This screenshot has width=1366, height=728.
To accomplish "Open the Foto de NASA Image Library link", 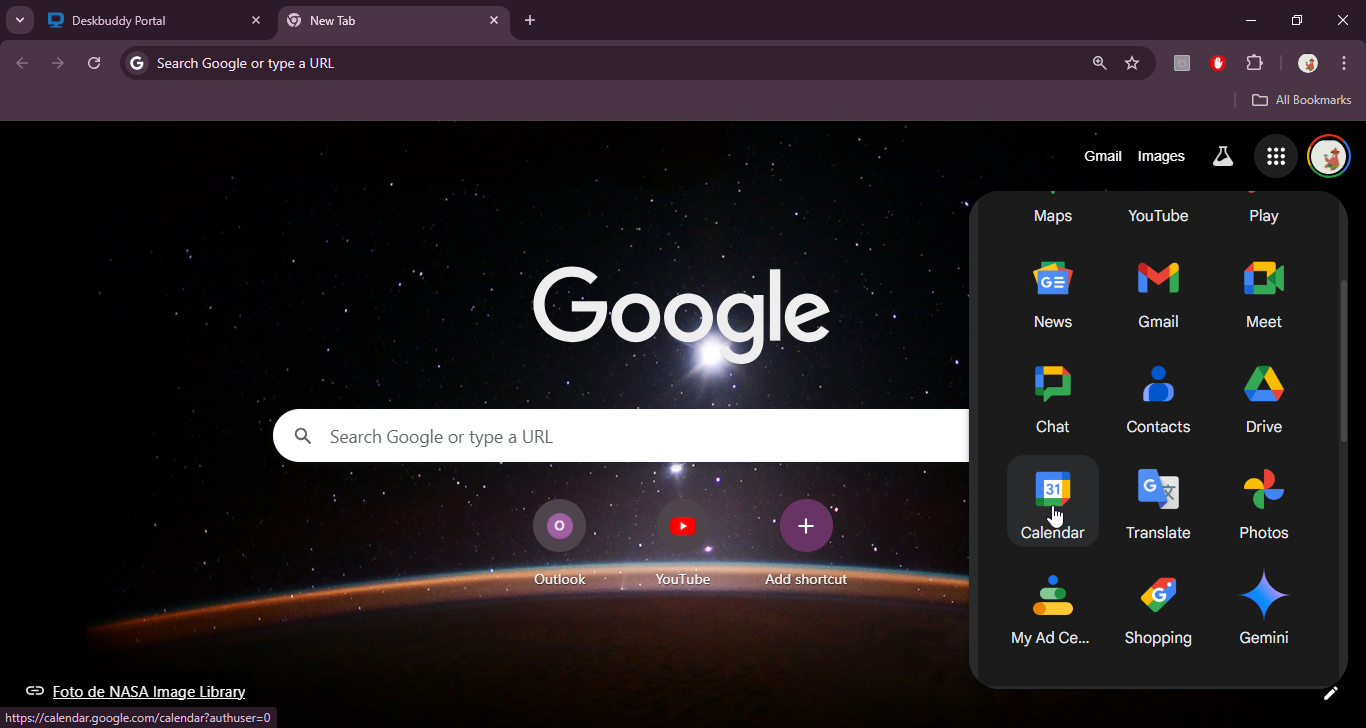I will (x=149, y=691).
